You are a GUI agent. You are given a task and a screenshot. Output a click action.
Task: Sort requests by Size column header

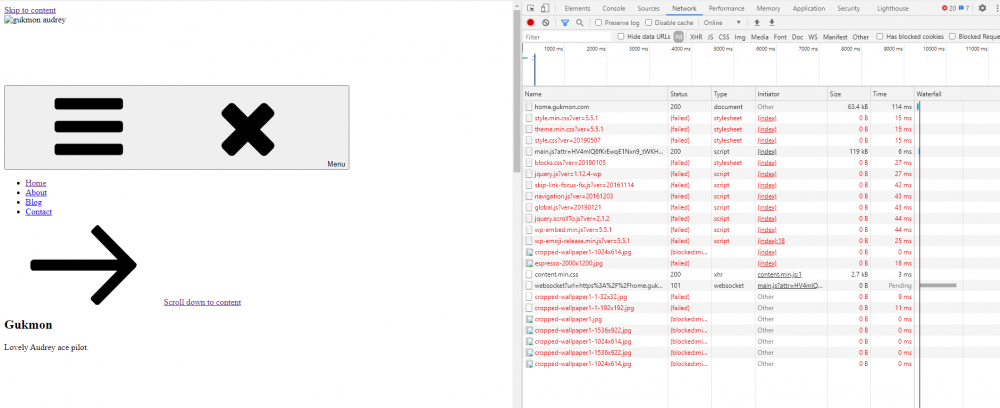(849, 94)
